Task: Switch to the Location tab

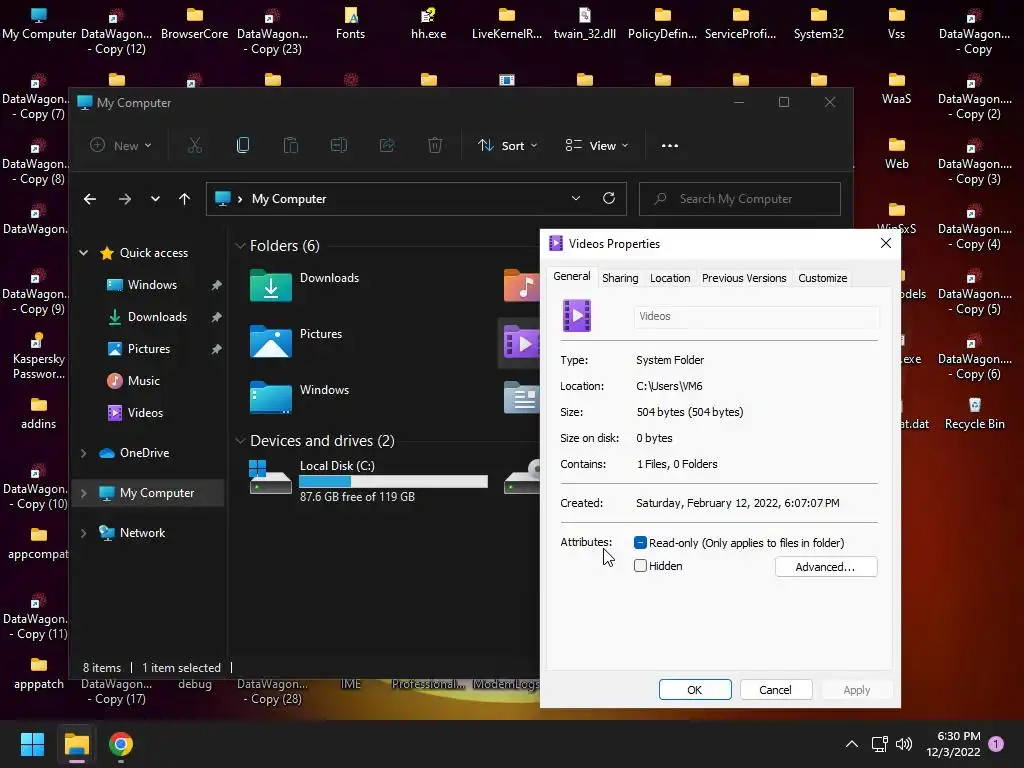Action: pos(669,278)
